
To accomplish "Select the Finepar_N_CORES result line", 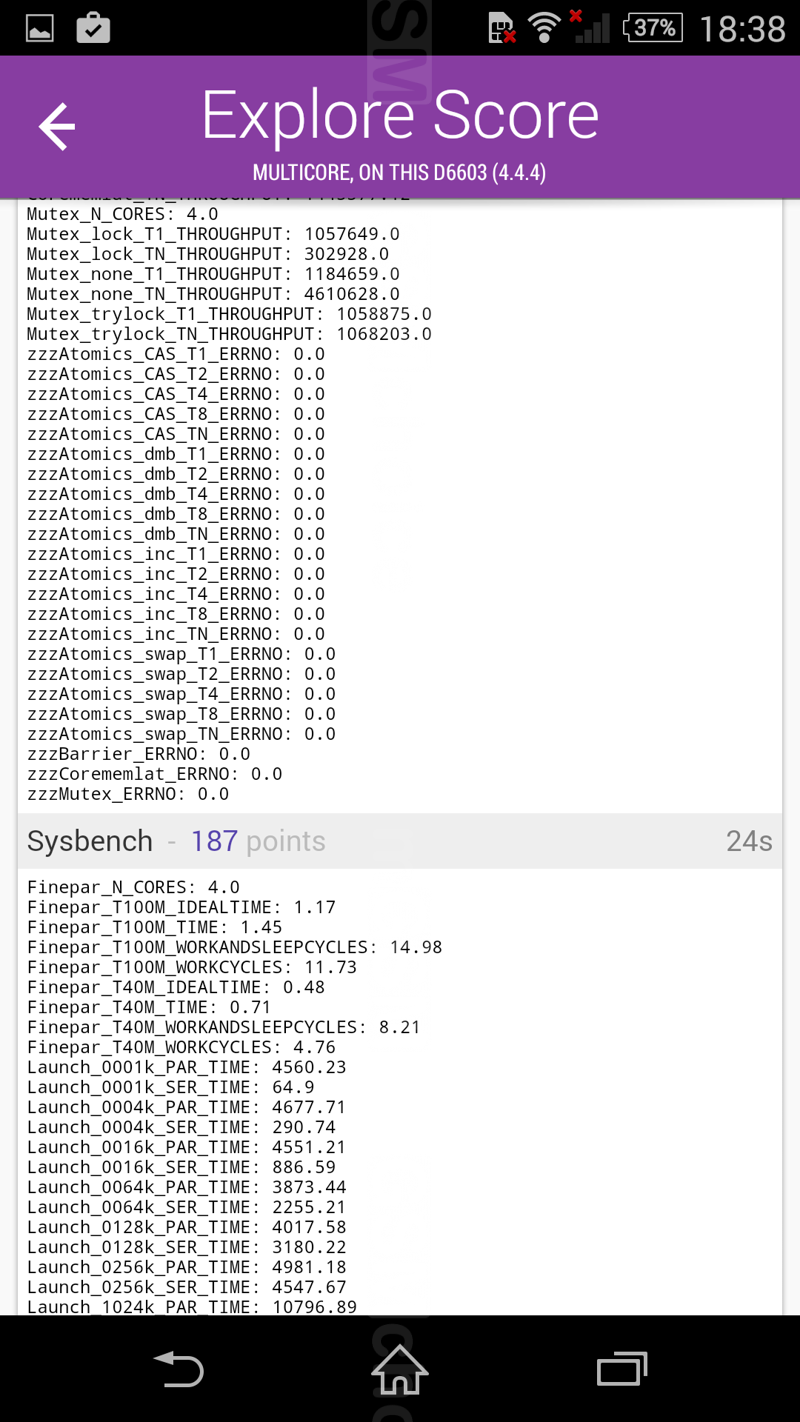I will pos(133,887).
